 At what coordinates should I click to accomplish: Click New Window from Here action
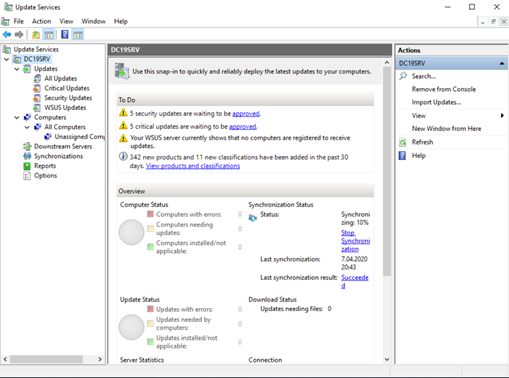click(x=446, y=129)
